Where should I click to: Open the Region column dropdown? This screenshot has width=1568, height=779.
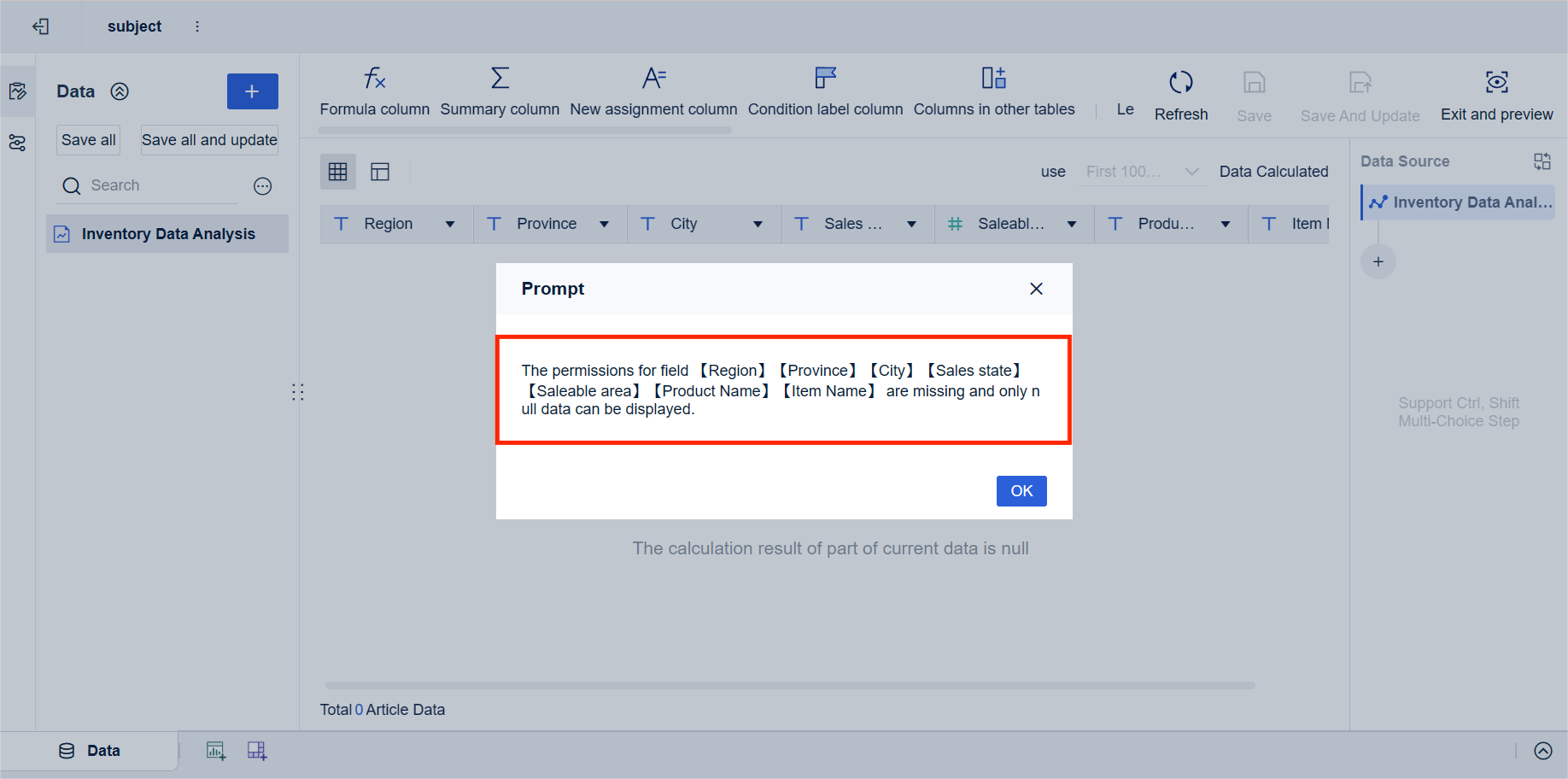[x=450, y=223]
